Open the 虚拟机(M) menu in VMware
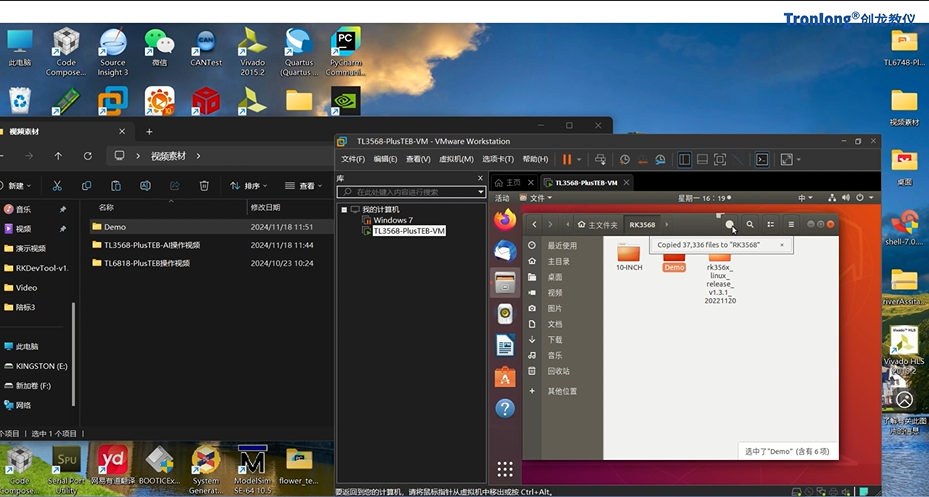 456,159
